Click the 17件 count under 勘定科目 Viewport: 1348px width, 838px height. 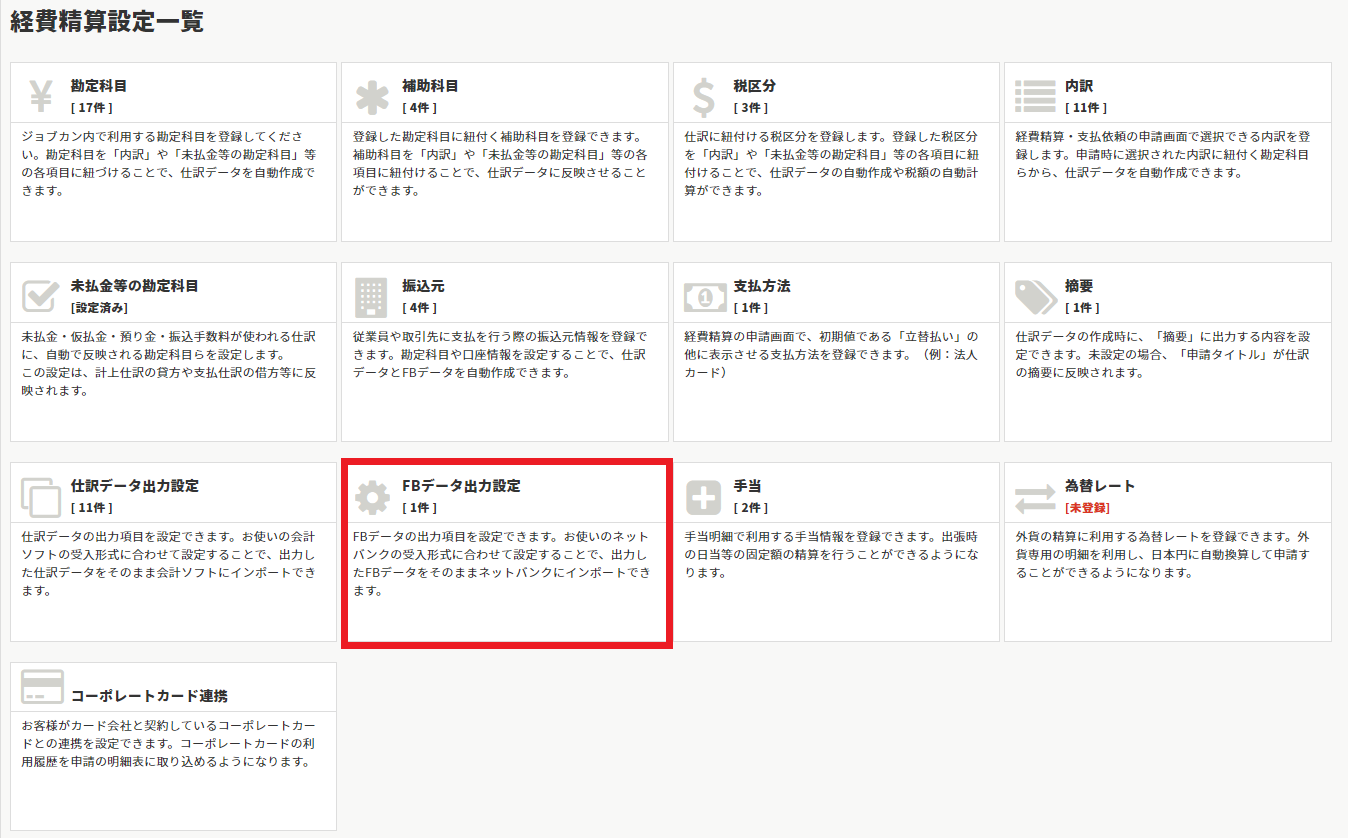click(x=90, y=108)
